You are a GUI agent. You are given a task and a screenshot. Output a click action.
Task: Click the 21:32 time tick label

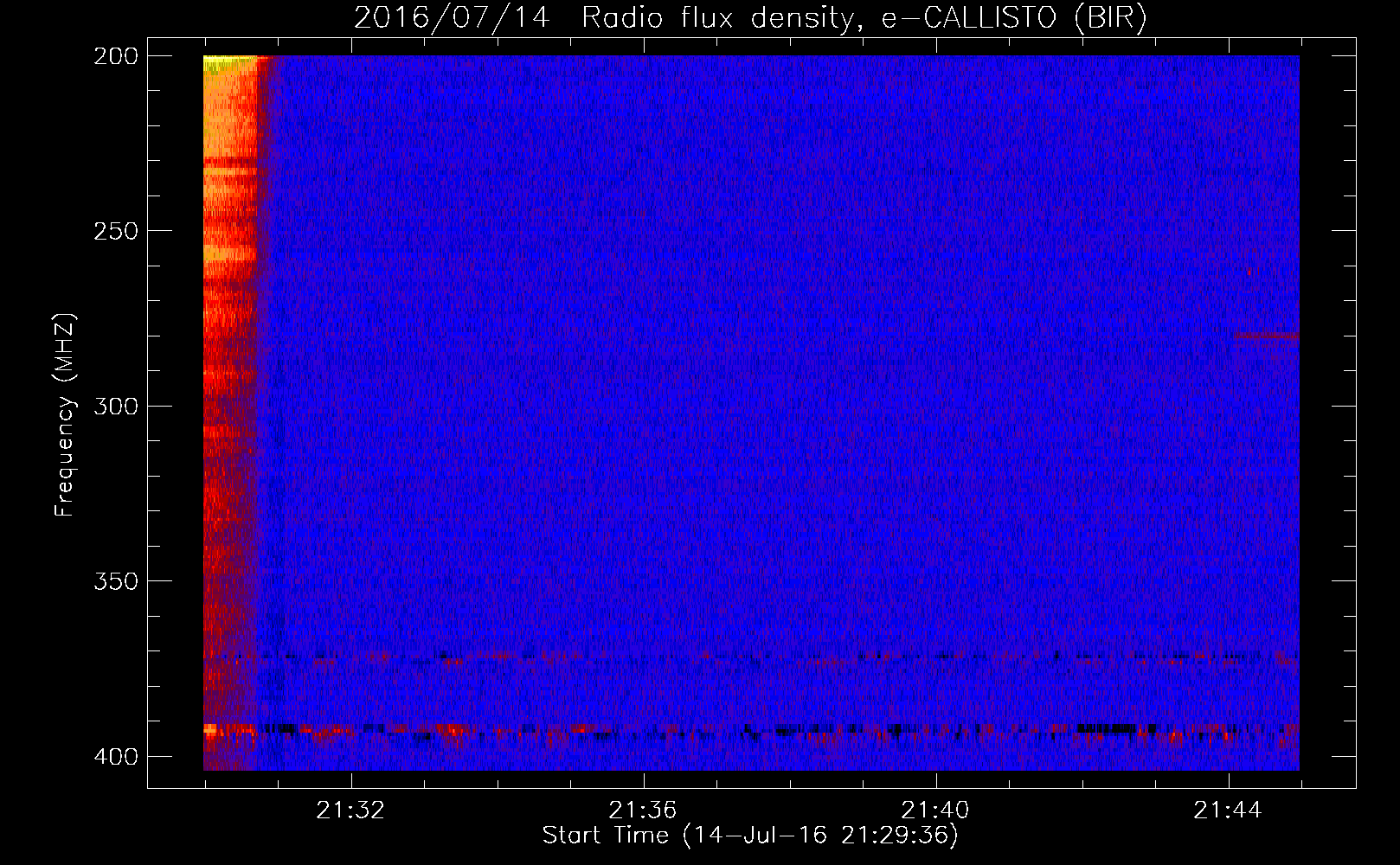[x=350, y=811]
